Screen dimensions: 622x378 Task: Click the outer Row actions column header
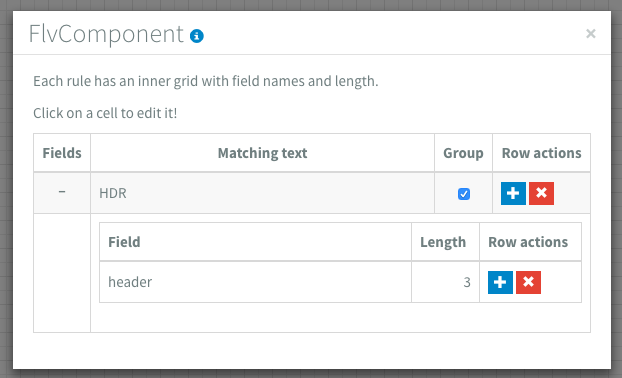[541, 153]
